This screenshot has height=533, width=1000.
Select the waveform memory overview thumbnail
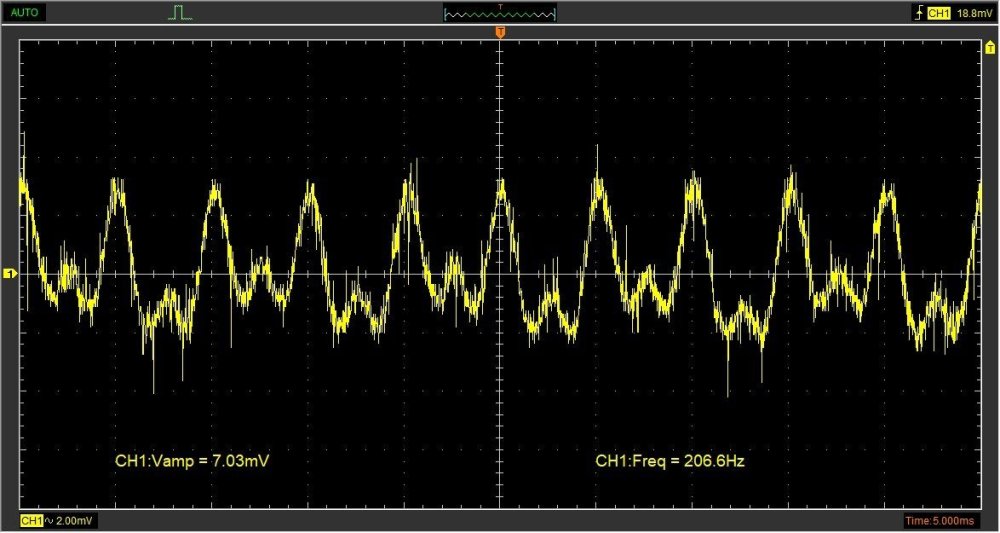pyautogui.click(x=500, y=14)
